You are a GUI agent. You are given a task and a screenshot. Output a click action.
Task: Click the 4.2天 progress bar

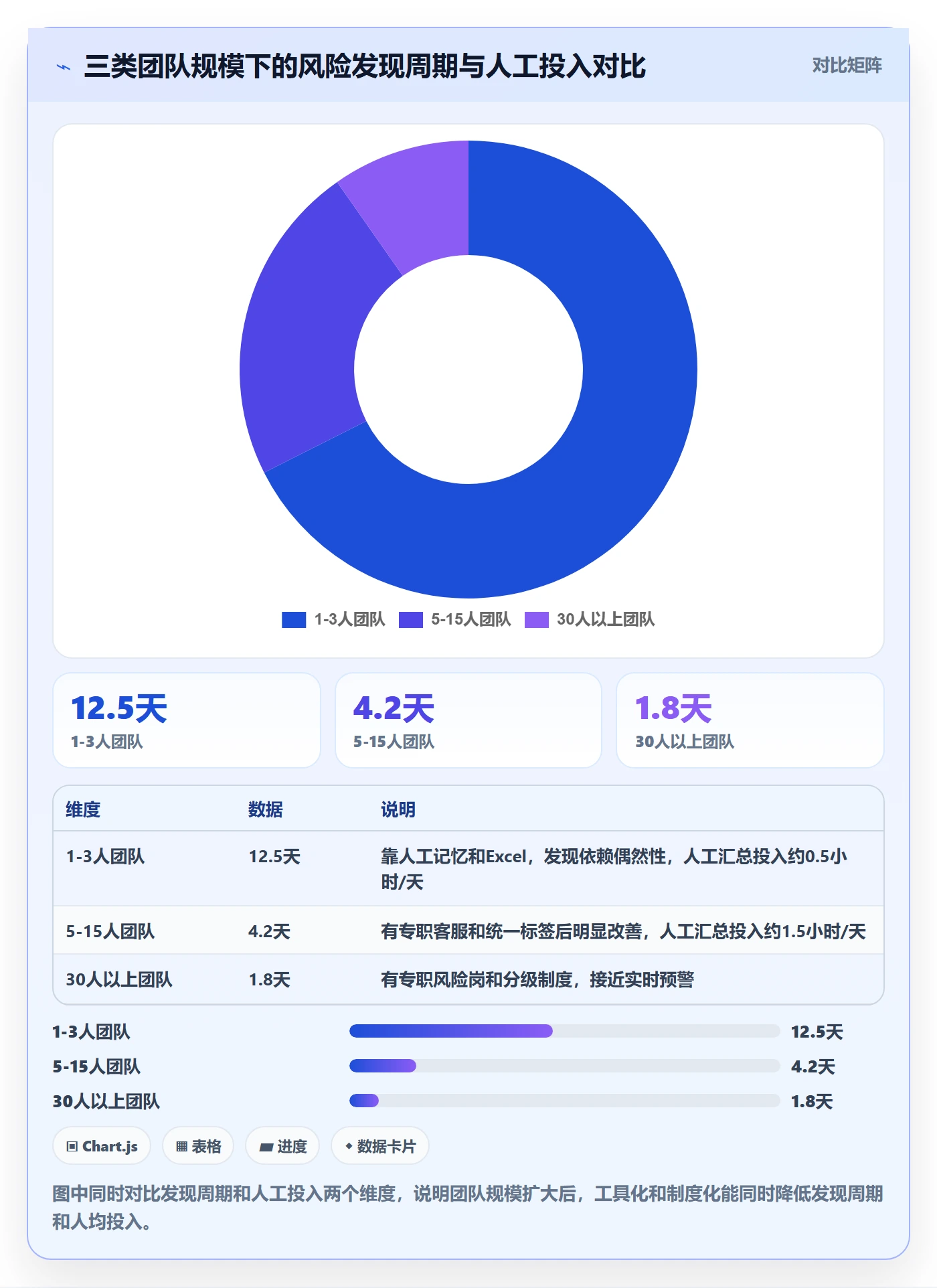pyautogui.click(x=565, y=1066)
